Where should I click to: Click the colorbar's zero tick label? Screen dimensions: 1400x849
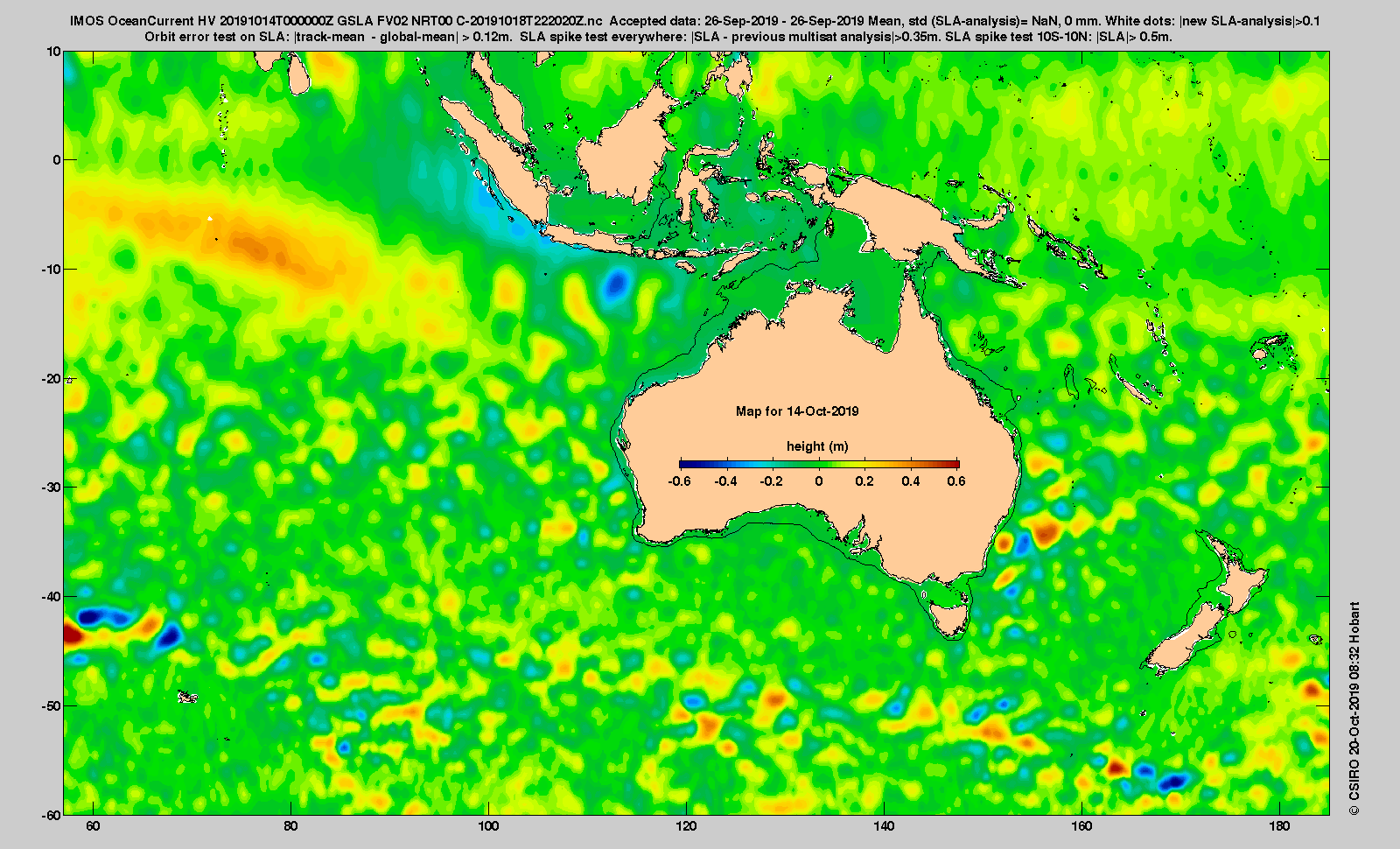click(819, 481)
